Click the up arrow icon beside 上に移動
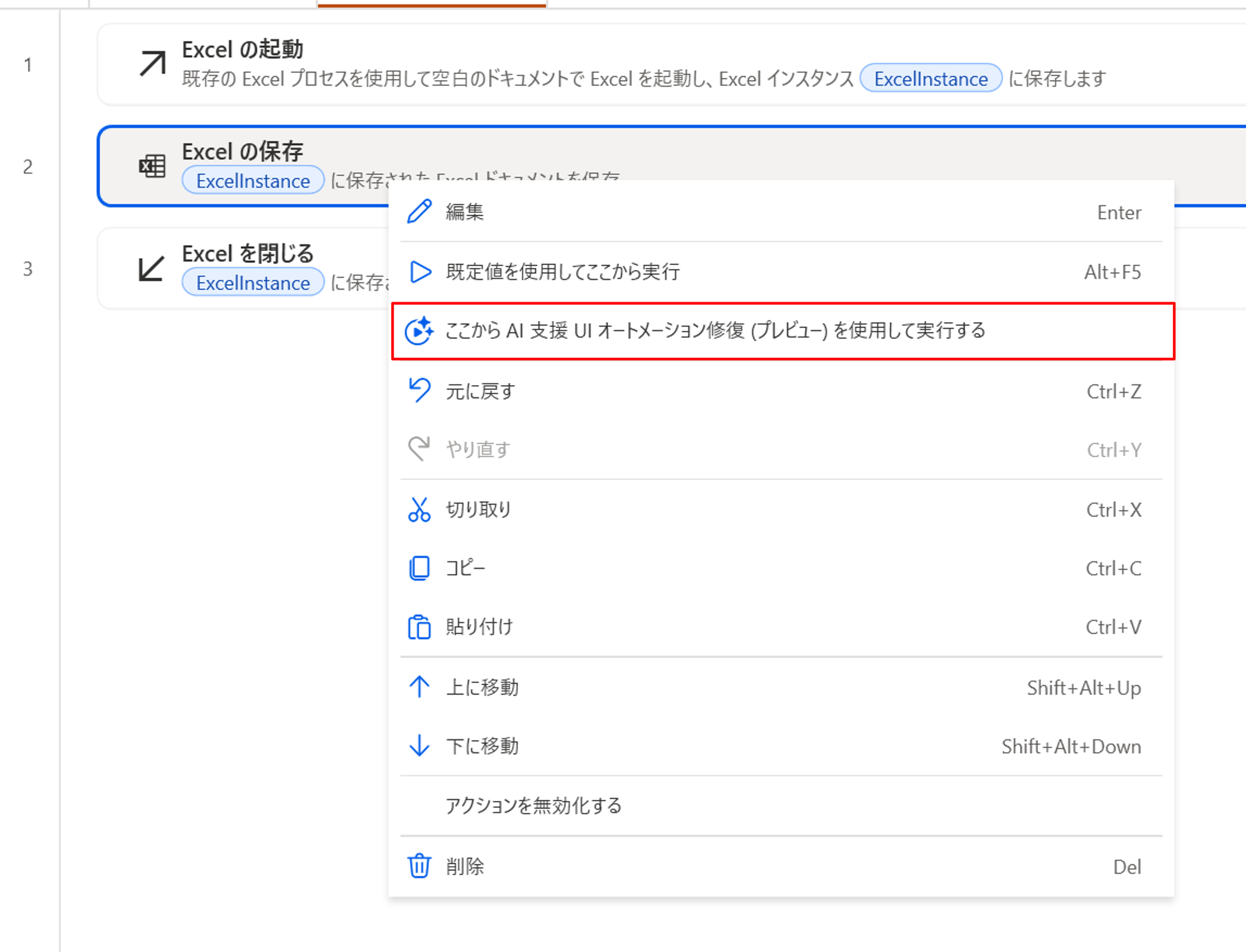The height and width of the screenshot is (952, 1246). [x=419, y=687]
